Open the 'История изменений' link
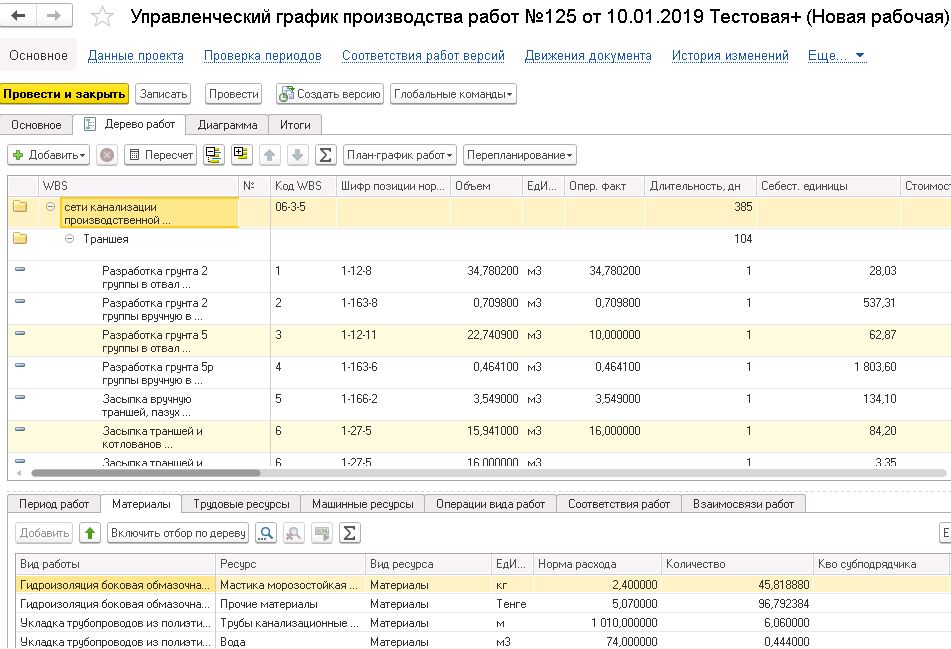The width and height of the screenshot is (951, 649). tap(730, 56)
